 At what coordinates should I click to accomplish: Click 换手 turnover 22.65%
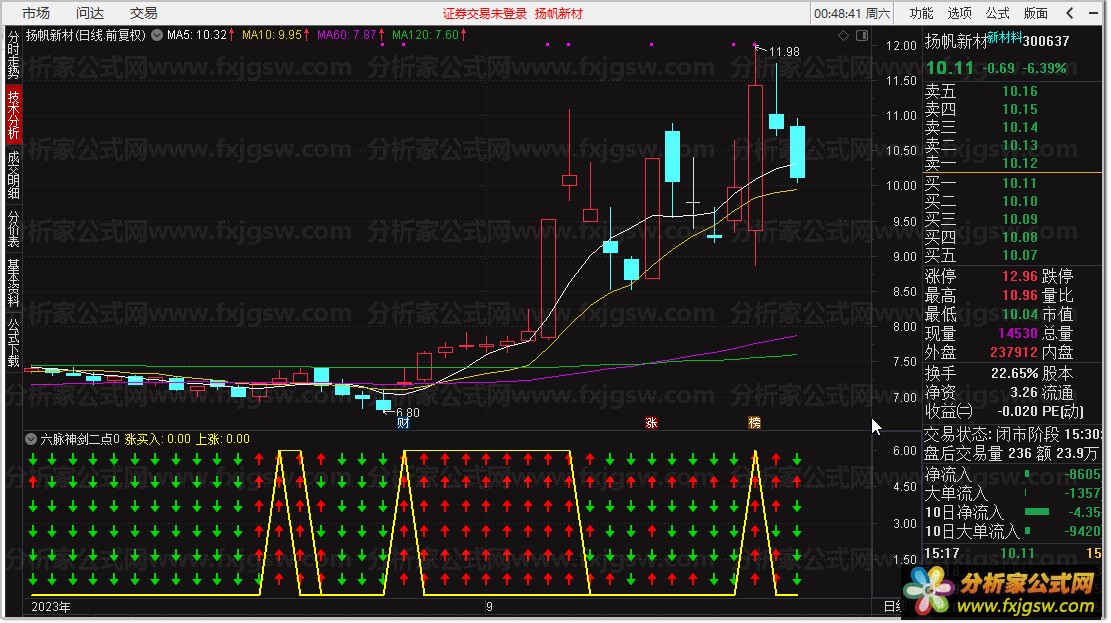pos(1015,374)
